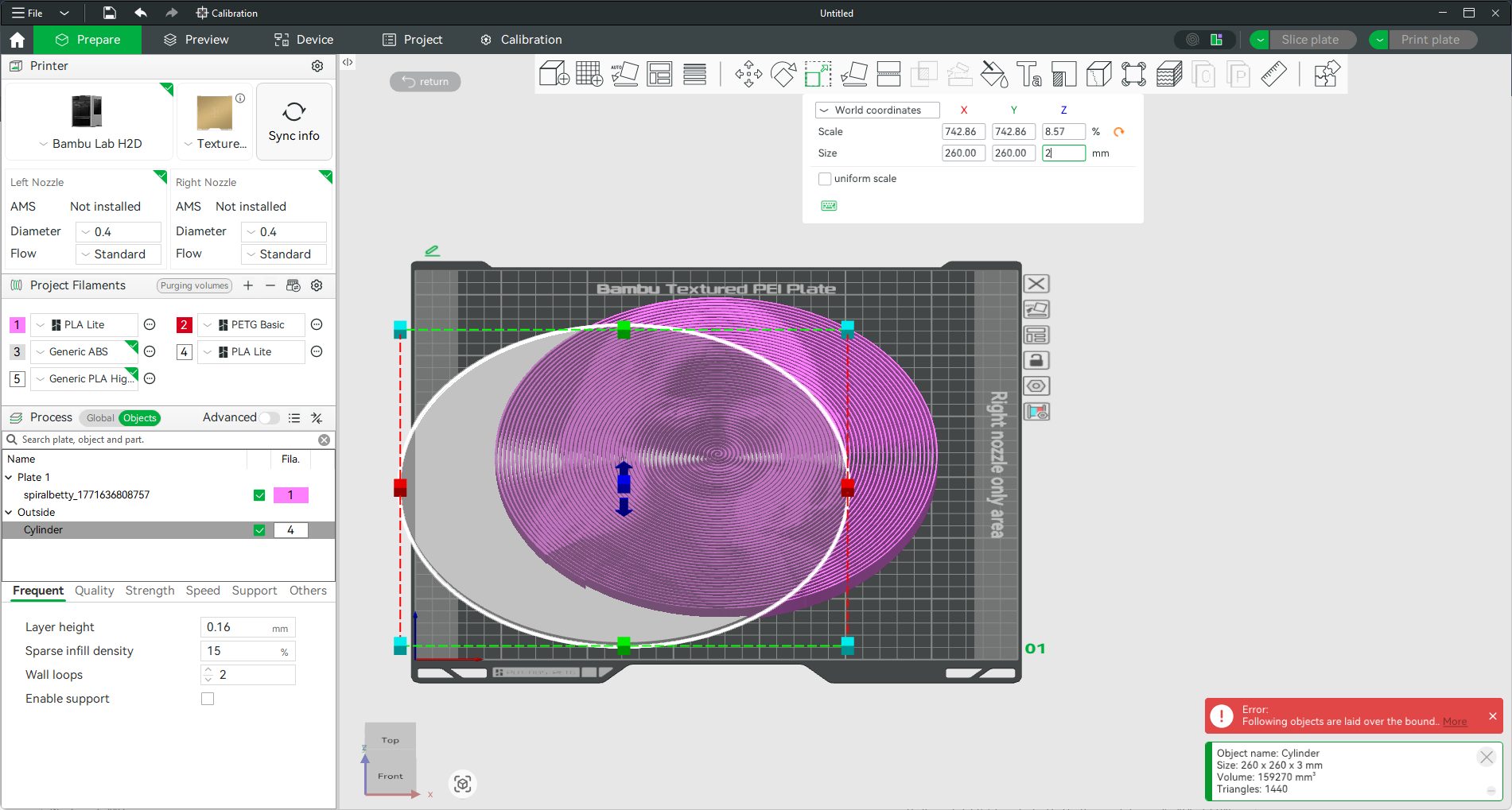Click the Arrange all objects icon
1512x810 pixels.
click(x=659, y=74)
